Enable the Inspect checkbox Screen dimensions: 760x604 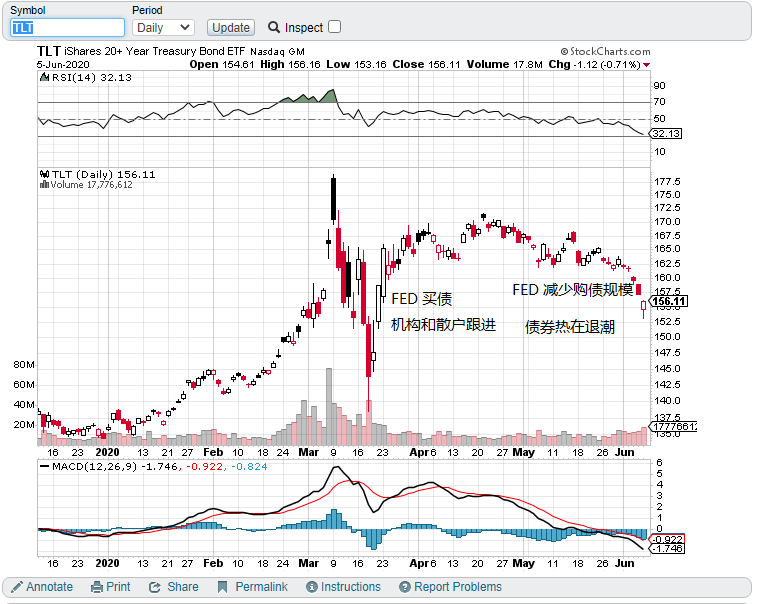coord(334,27)
